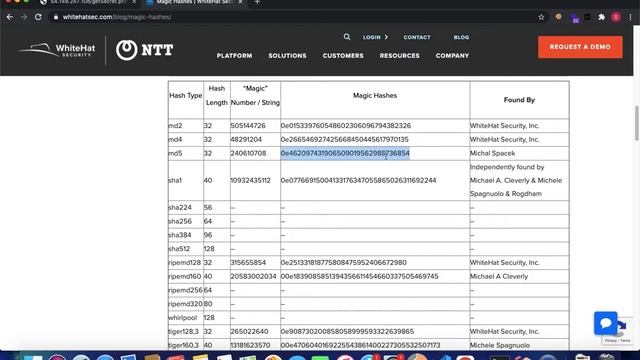This screenshot has width=640, height=360.
Task: Click the padlock site info icon
Action: pyautogui.click(x=56, y=17)
